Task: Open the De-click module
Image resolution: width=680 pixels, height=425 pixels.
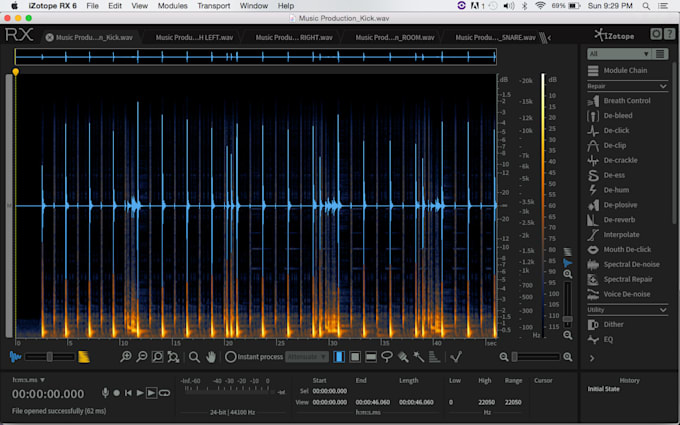Action: (608, 130)
